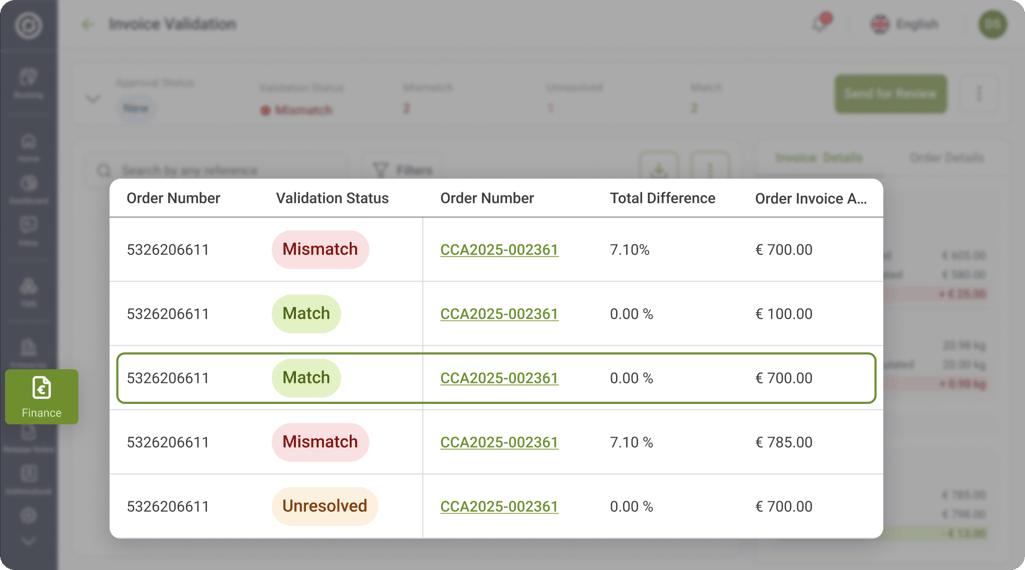The width and height of the screenshot is (1025, 570).
Task: Click the Unresolved status badge
Action: 325,506
